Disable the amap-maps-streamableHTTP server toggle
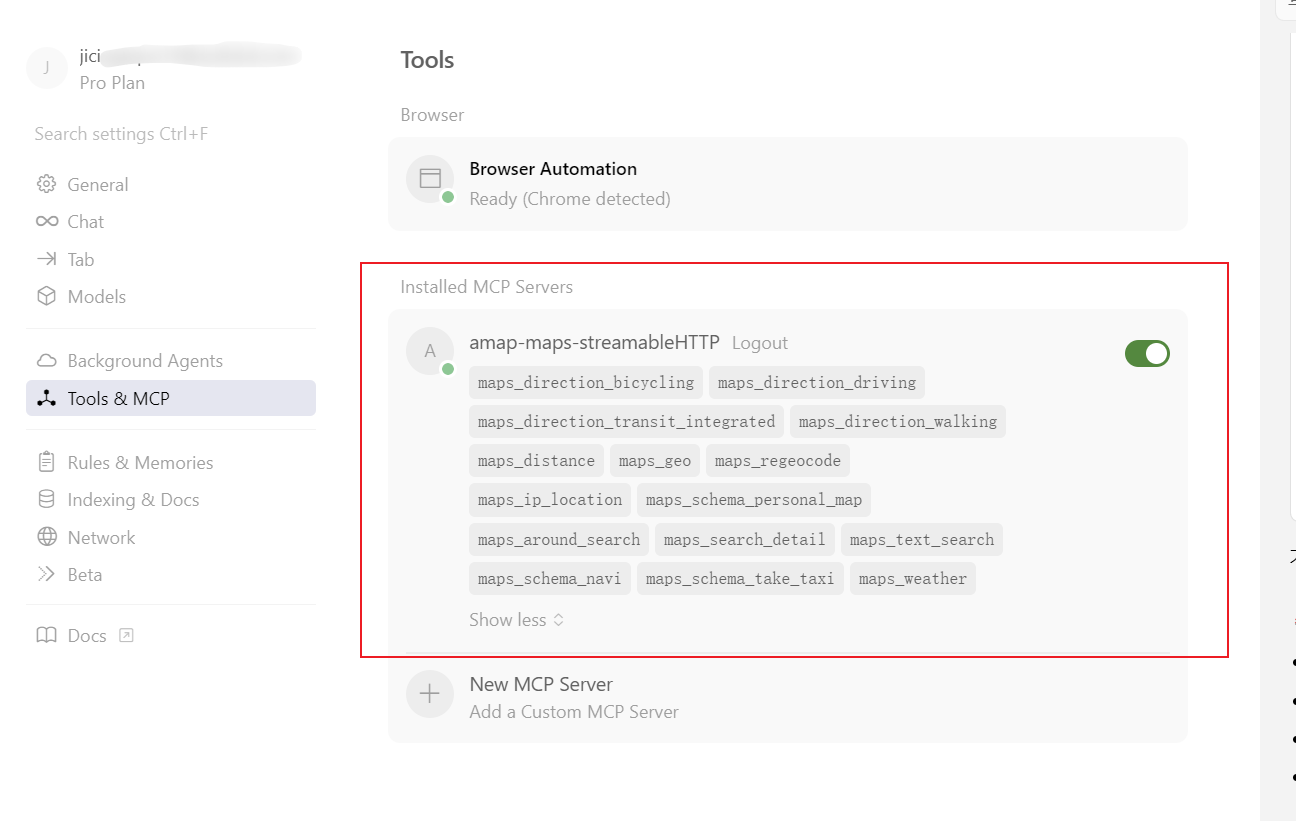The image size is (1296, 821). point(1147,353)
